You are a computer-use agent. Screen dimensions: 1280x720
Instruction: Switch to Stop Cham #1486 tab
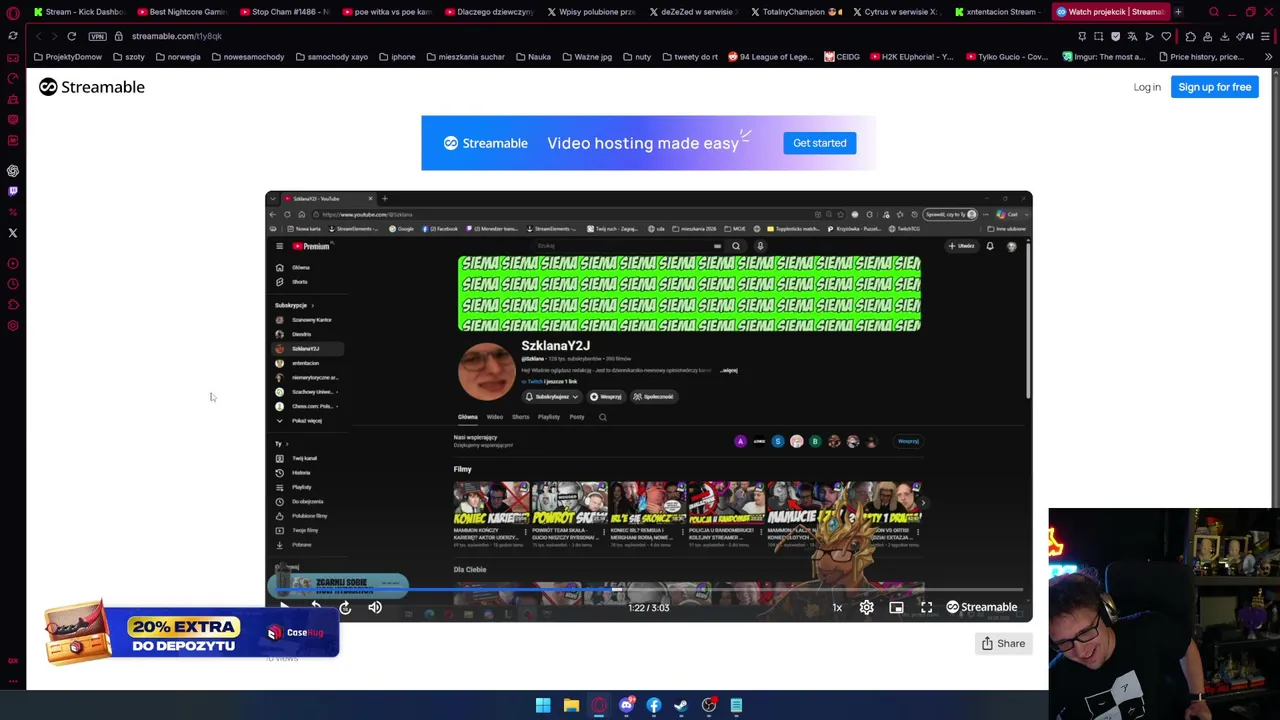coord(286,12)
